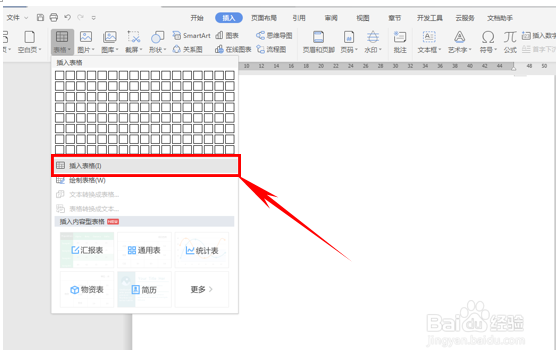Click the 图表 chart button

(227, 35)
